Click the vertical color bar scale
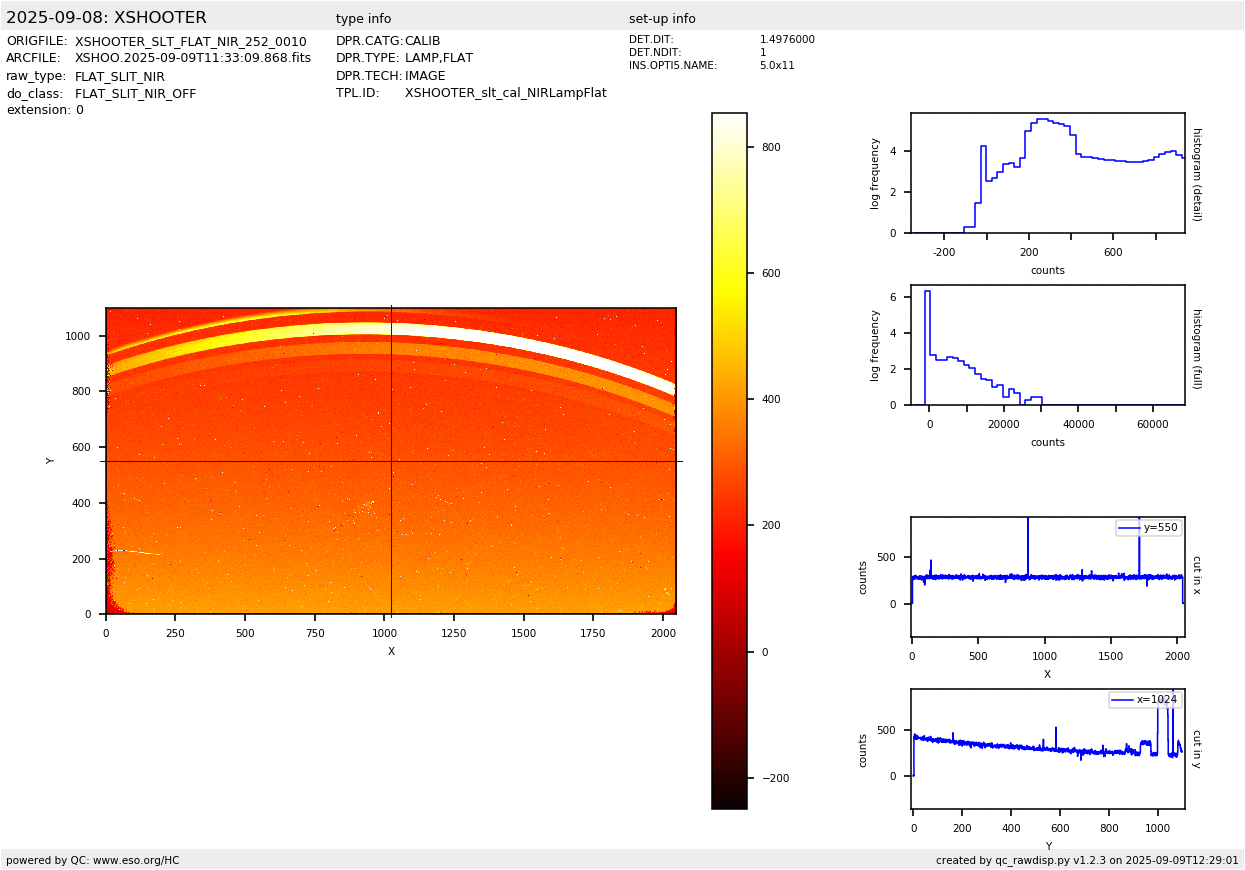 729,461
